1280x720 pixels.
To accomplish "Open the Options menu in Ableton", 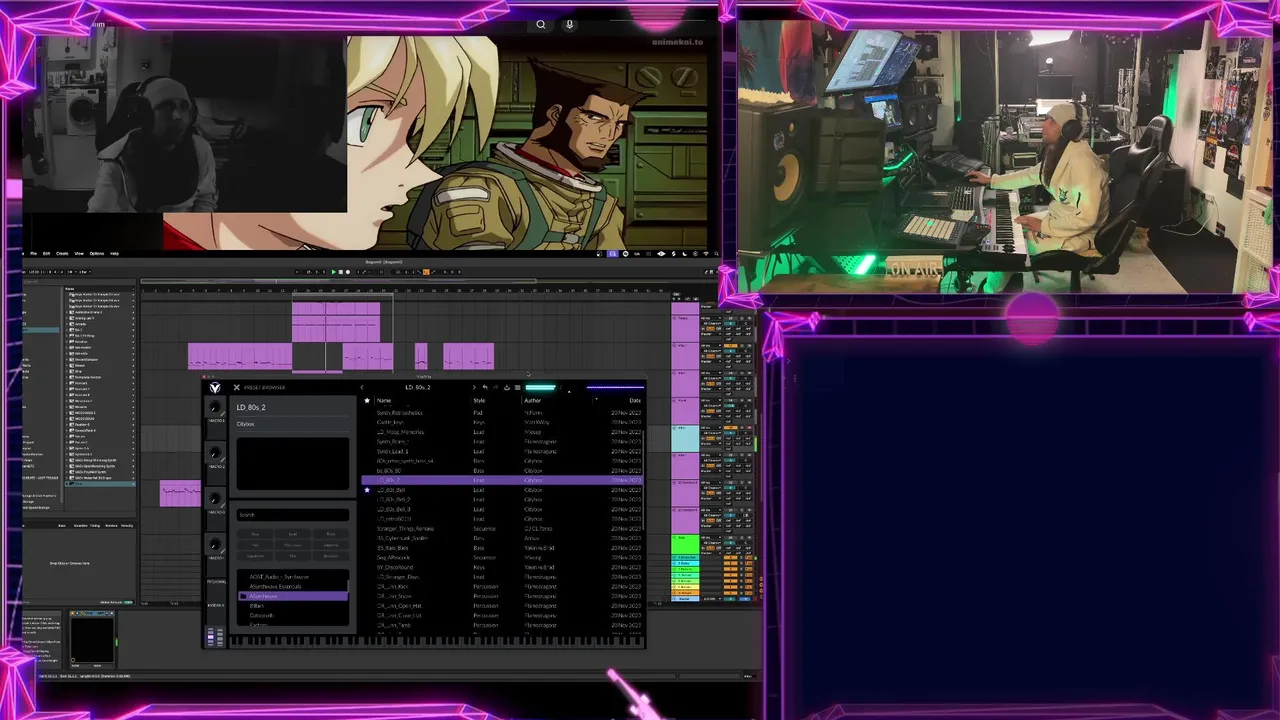I will [x=97, y=254].
